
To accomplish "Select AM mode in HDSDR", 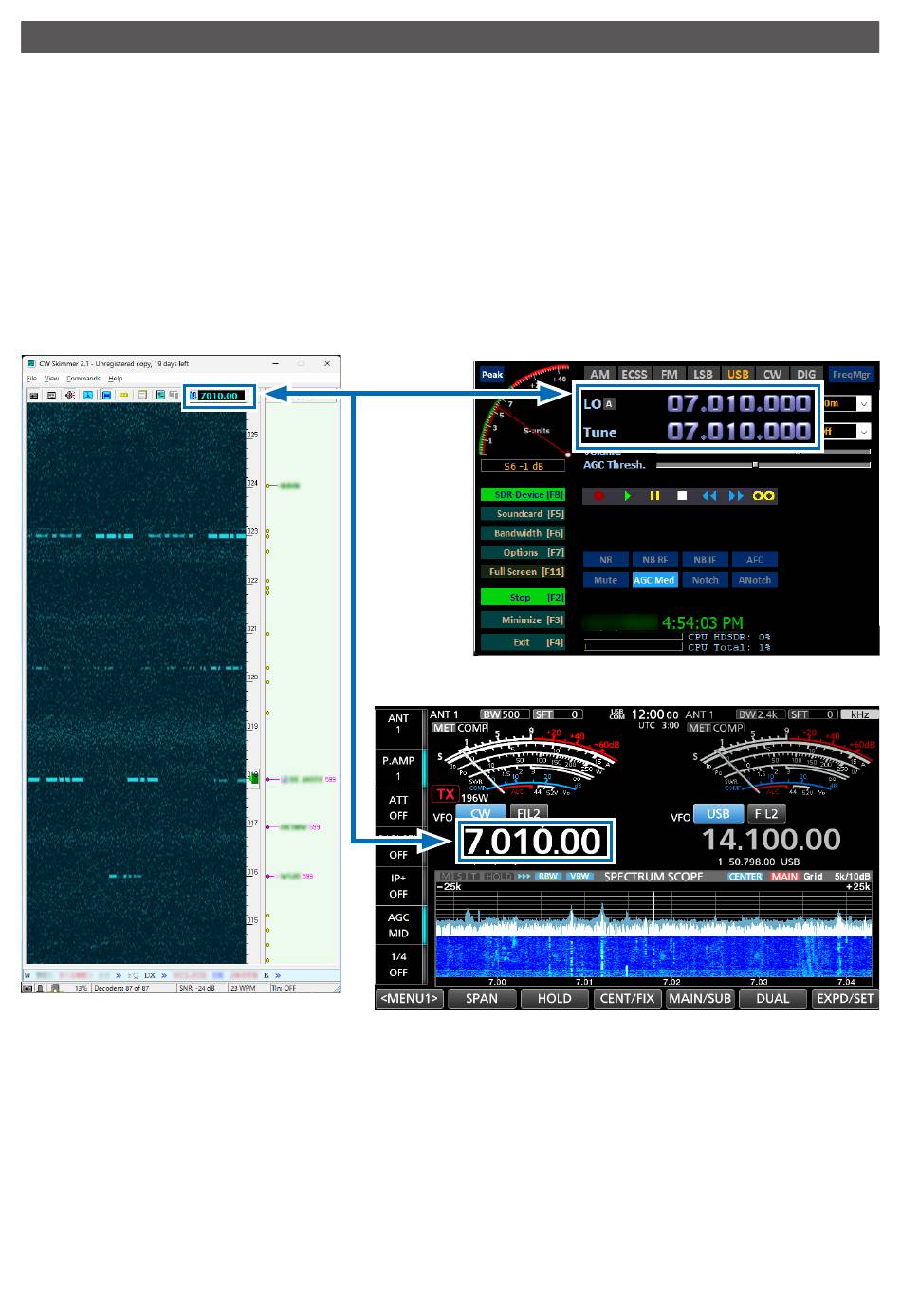I will pyautogui.click(x=599, y=375).
